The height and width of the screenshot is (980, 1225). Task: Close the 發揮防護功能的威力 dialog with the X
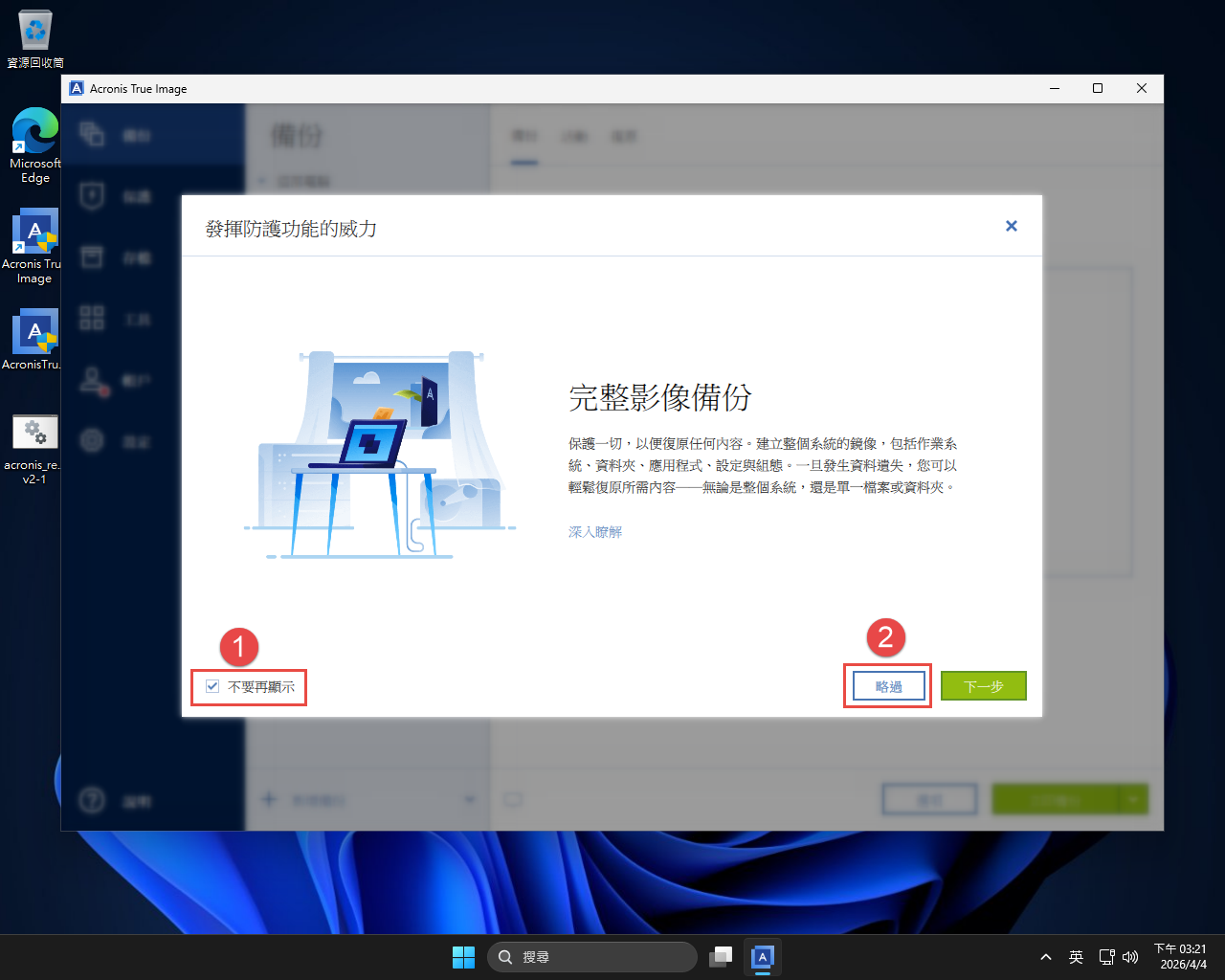(1012, 226)
